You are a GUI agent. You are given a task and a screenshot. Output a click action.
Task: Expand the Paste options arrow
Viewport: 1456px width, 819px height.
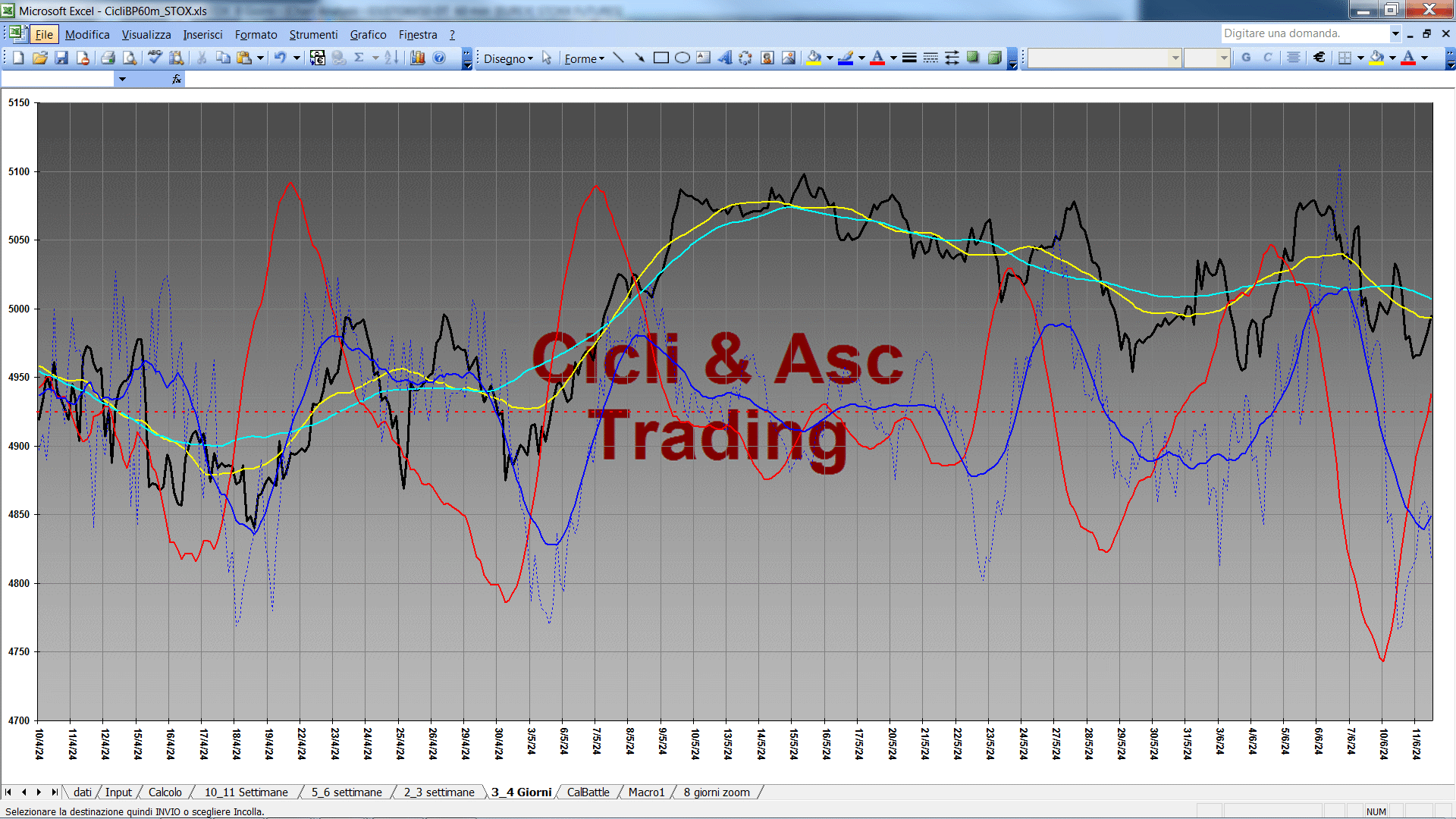(260, 58)
